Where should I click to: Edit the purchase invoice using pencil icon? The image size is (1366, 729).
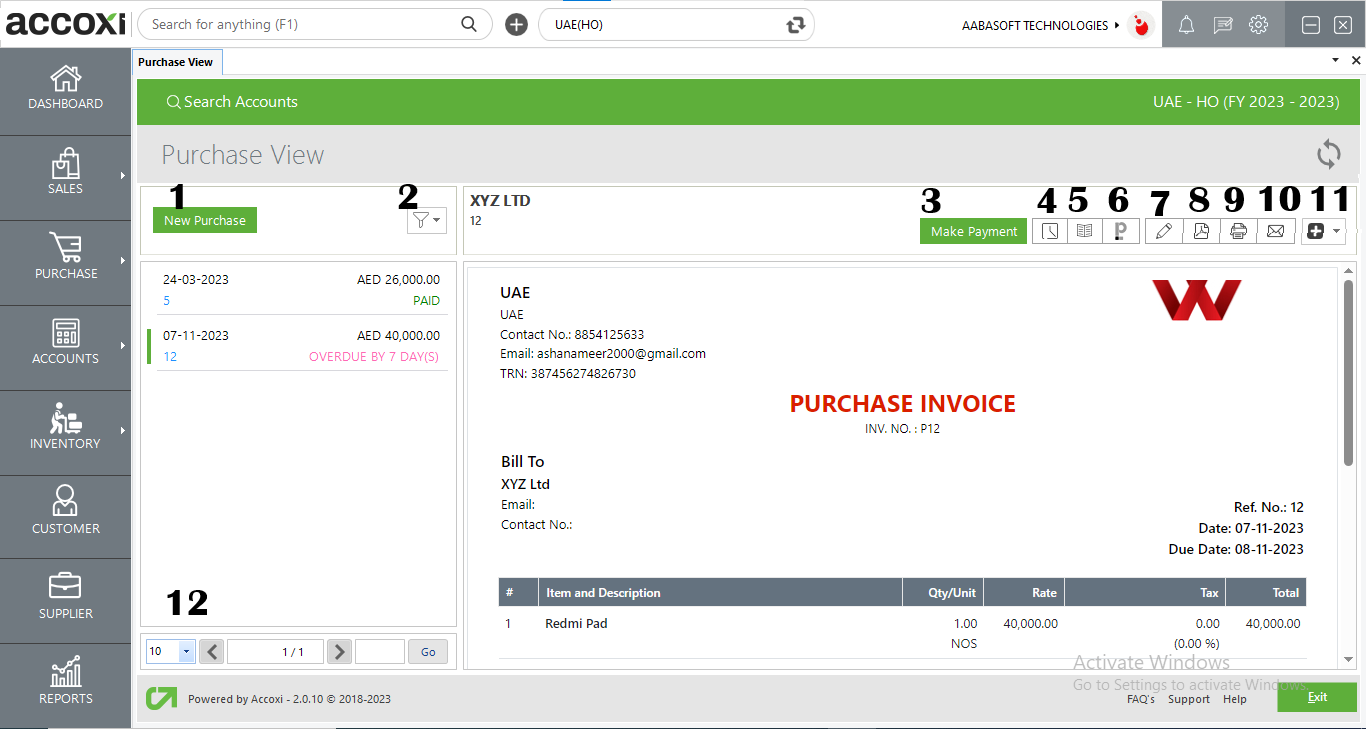[1163, 231]
